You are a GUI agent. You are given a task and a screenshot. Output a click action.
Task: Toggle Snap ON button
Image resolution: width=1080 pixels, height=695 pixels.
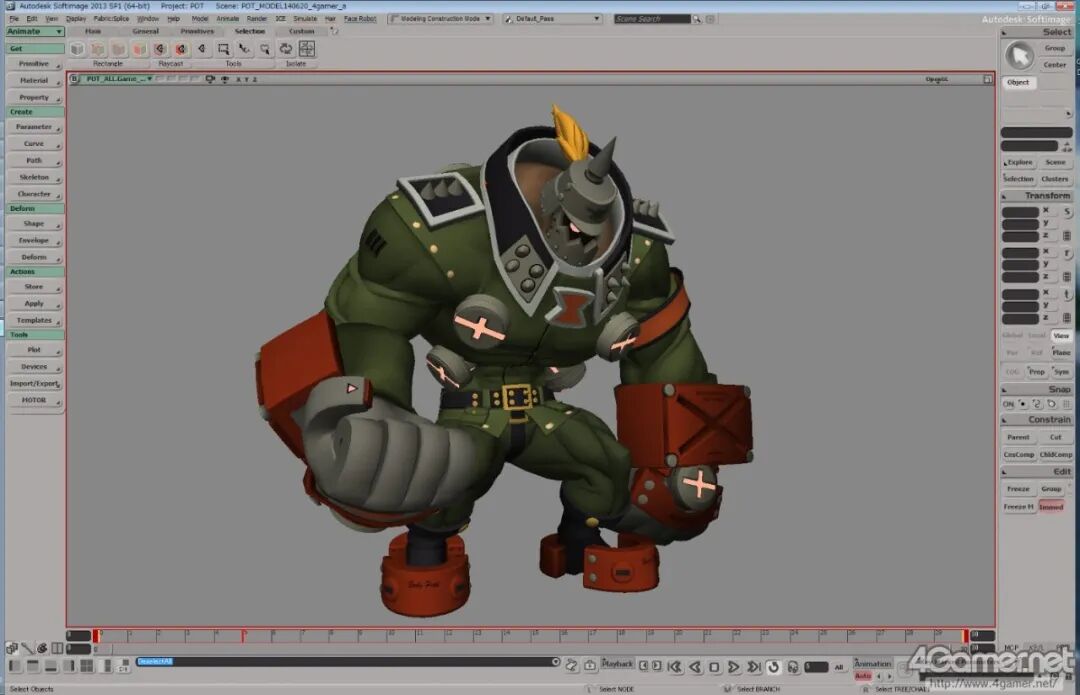[1008, 404]
